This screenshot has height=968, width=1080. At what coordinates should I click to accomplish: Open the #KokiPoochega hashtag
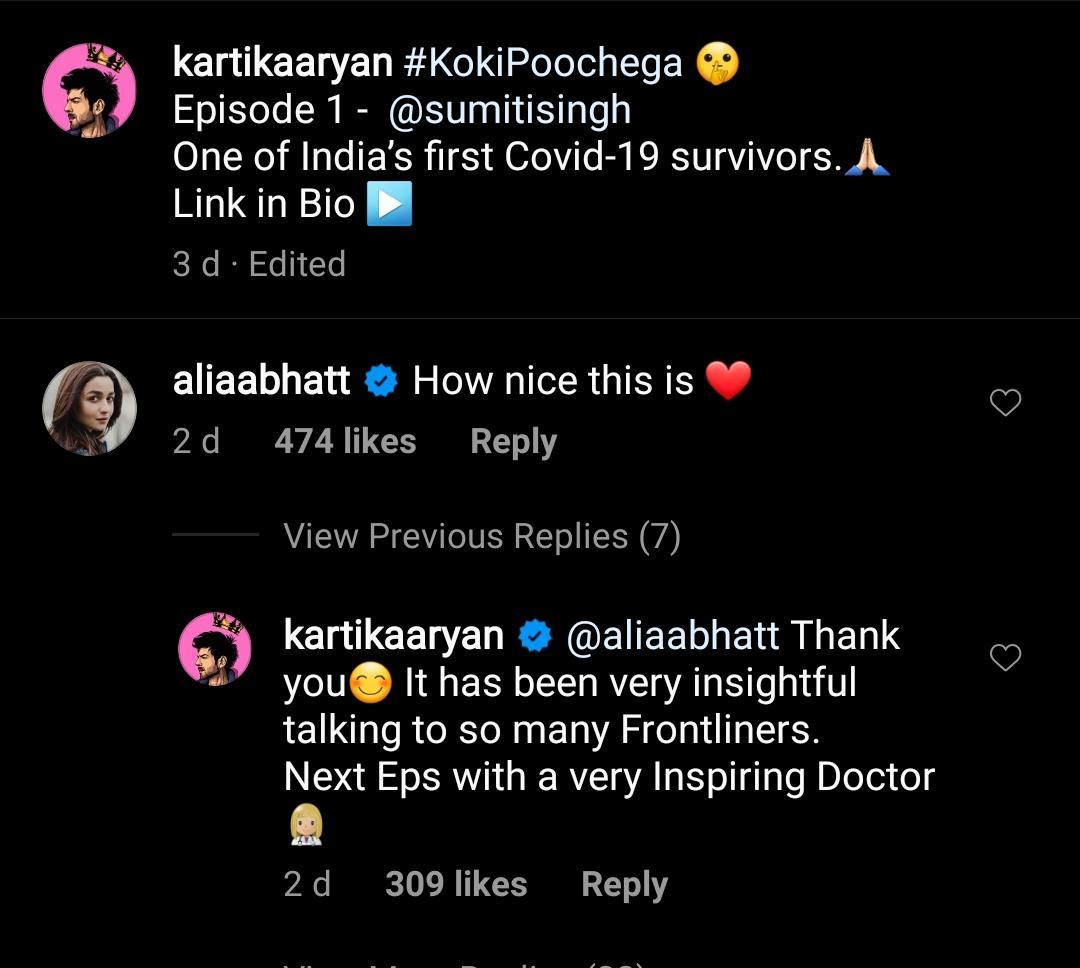point(543,63)
